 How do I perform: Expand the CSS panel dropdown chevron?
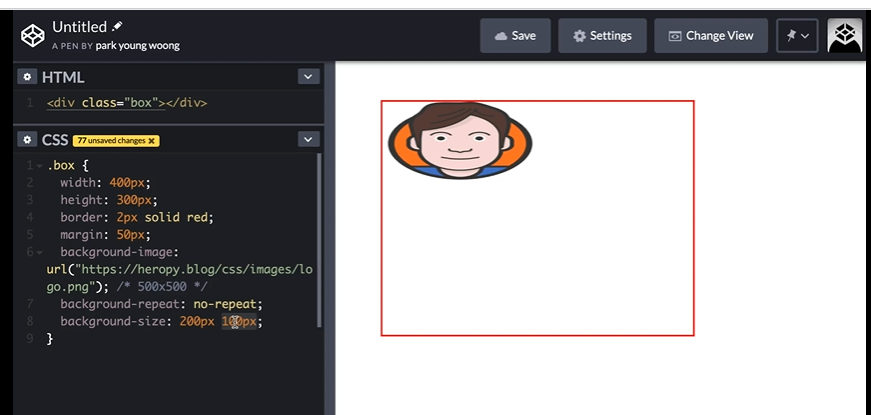pyautogui.click(x=308, y=139)
